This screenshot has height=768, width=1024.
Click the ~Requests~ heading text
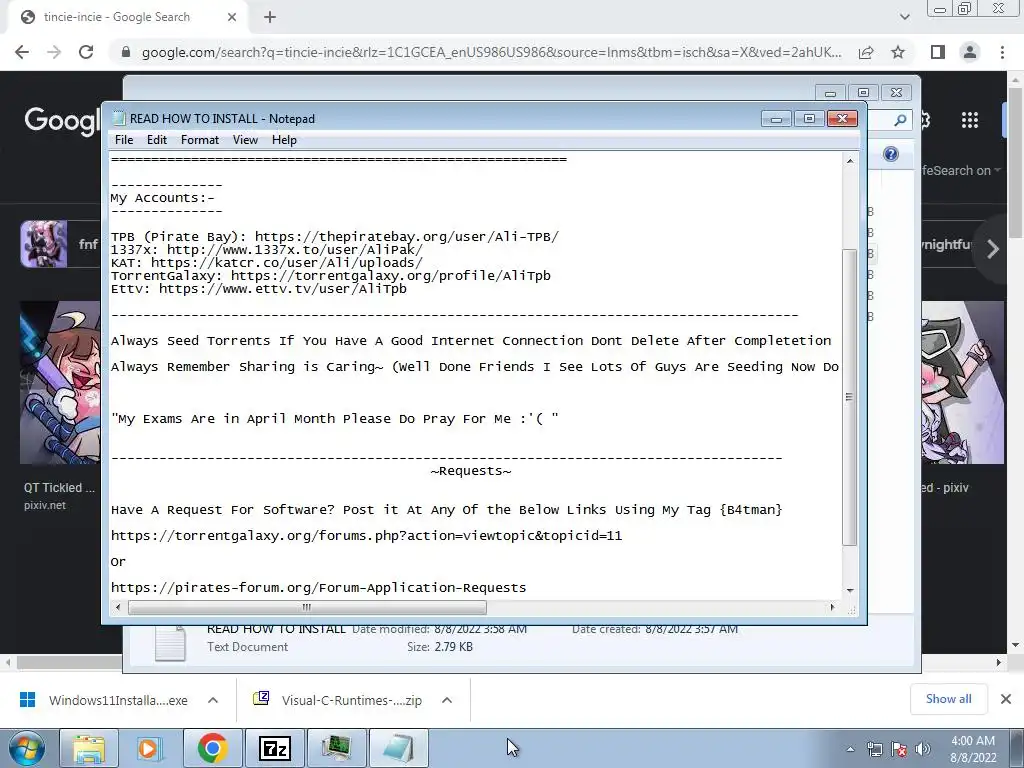tap(471, 471)
